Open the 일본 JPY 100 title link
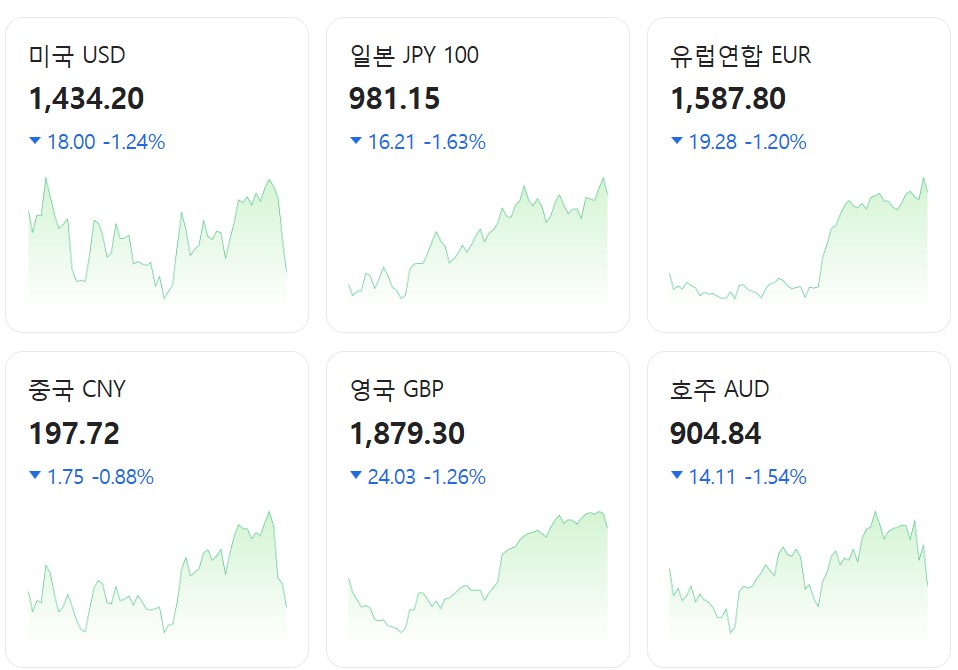The width and height of the screenshot is (958, 670). (x=414, y=55)
